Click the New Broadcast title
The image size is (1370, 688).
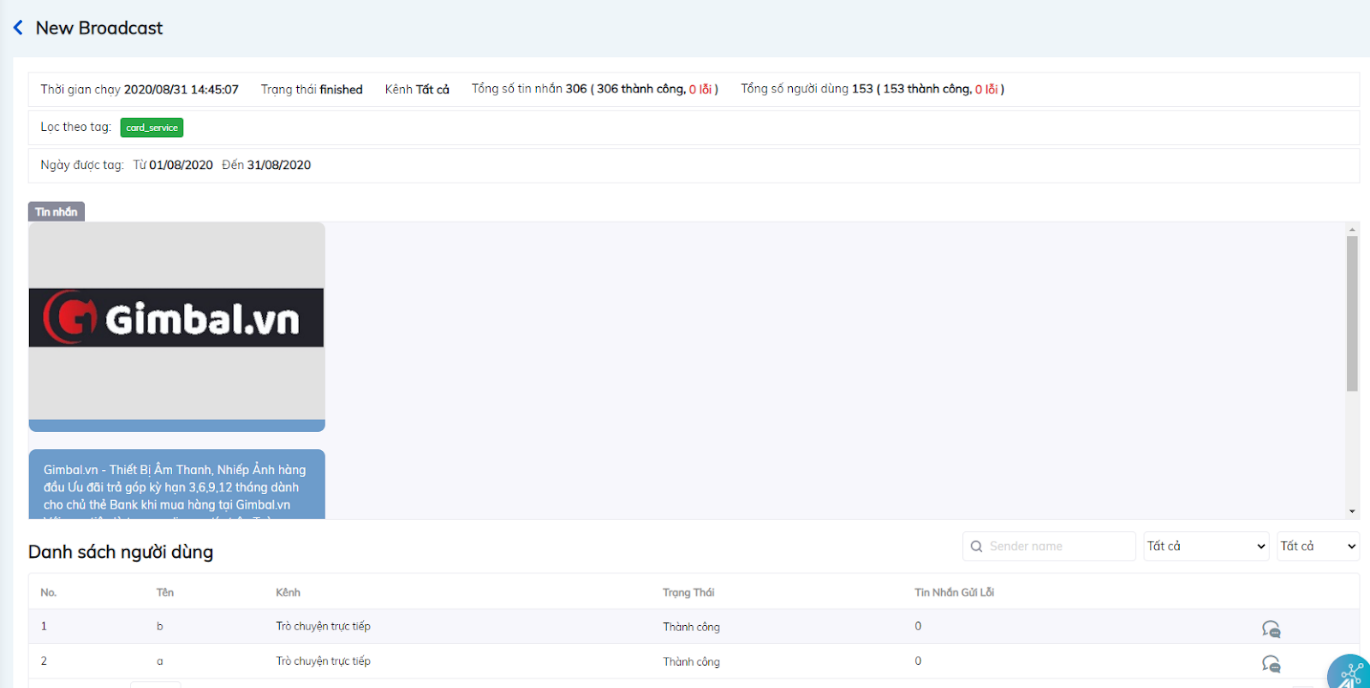coord(99,28)
